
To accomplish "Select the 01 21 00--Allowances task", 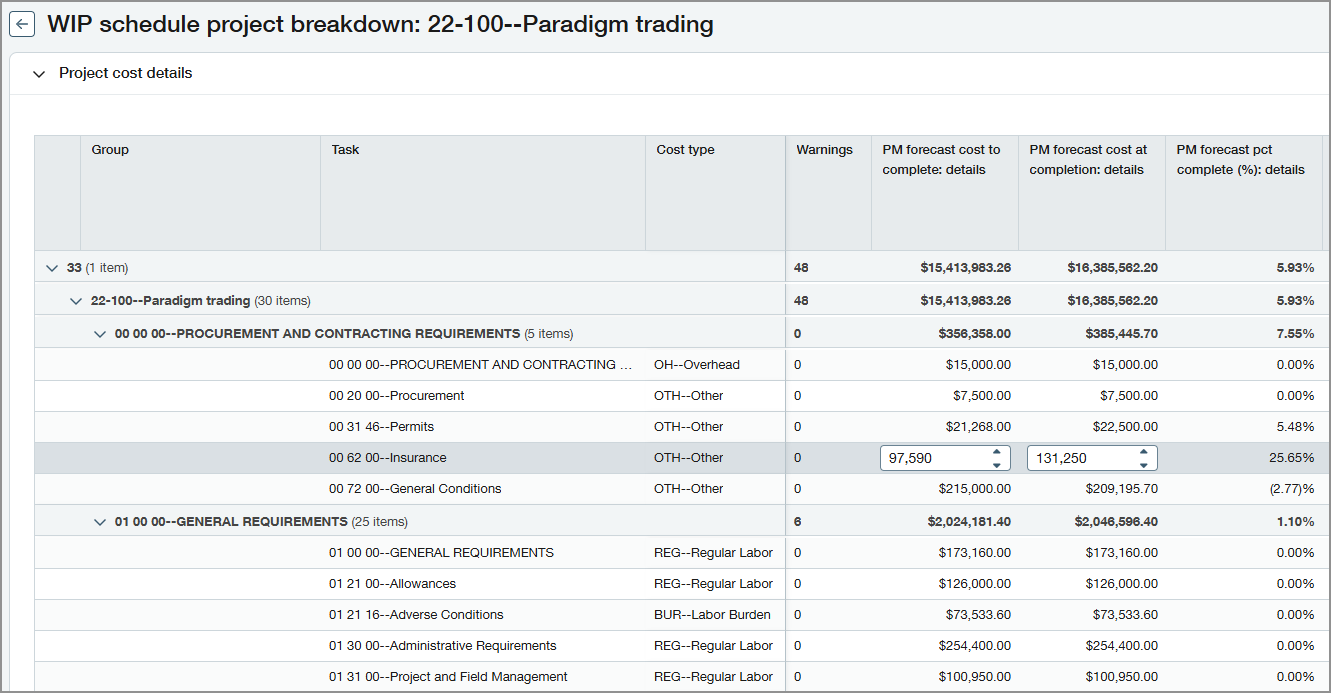I will pos(392,584).
